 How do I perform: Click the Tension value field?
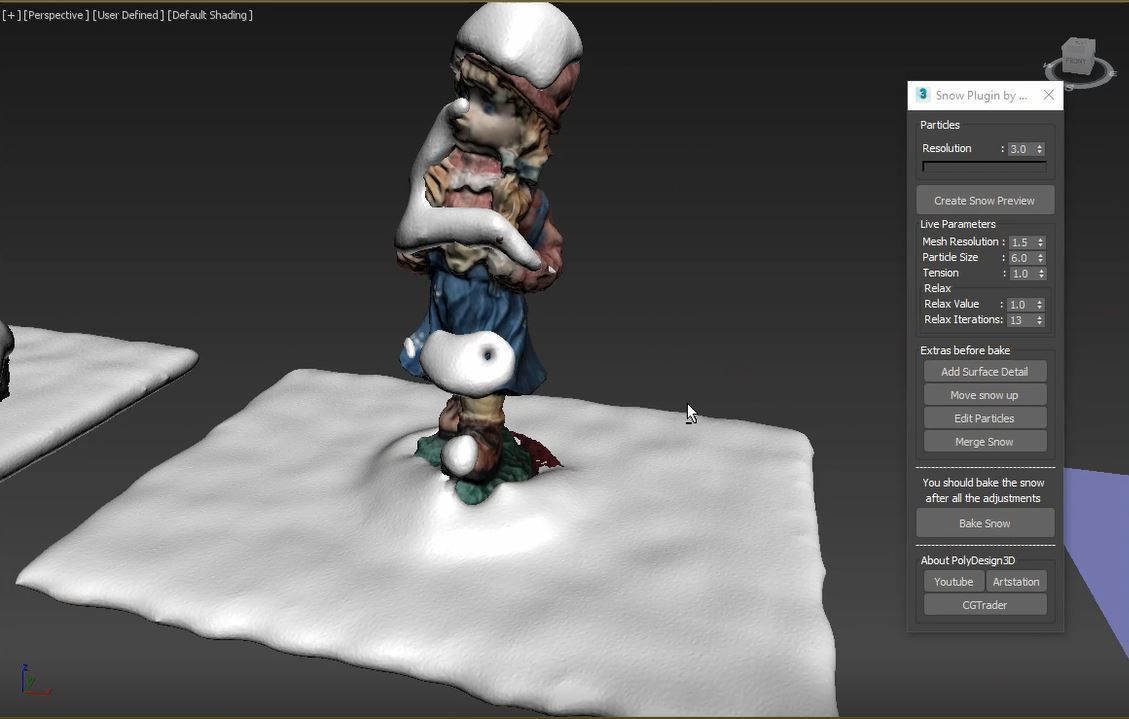[1022, 273]
